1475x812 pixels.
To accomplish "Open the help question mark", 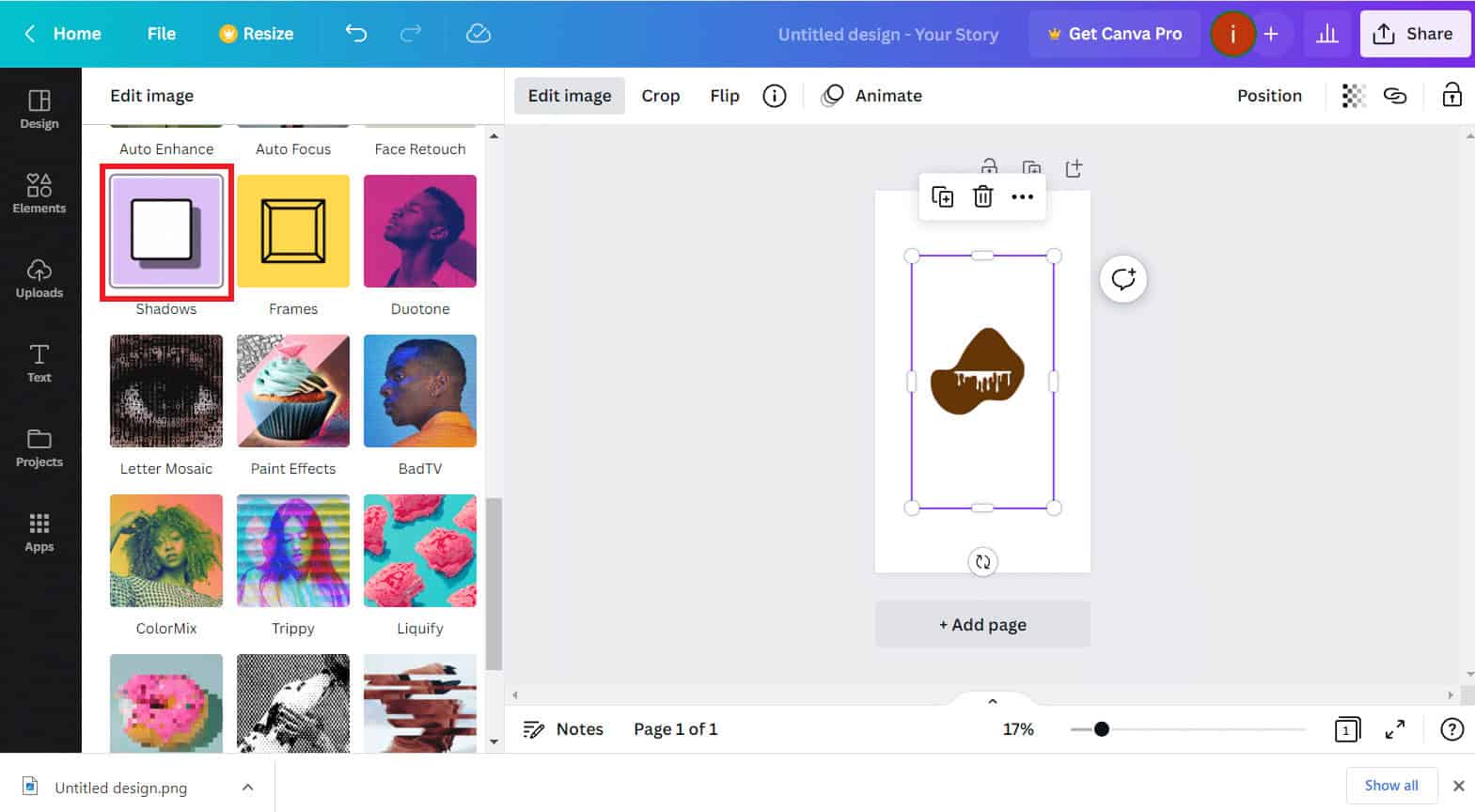I will click(1452, 729).
